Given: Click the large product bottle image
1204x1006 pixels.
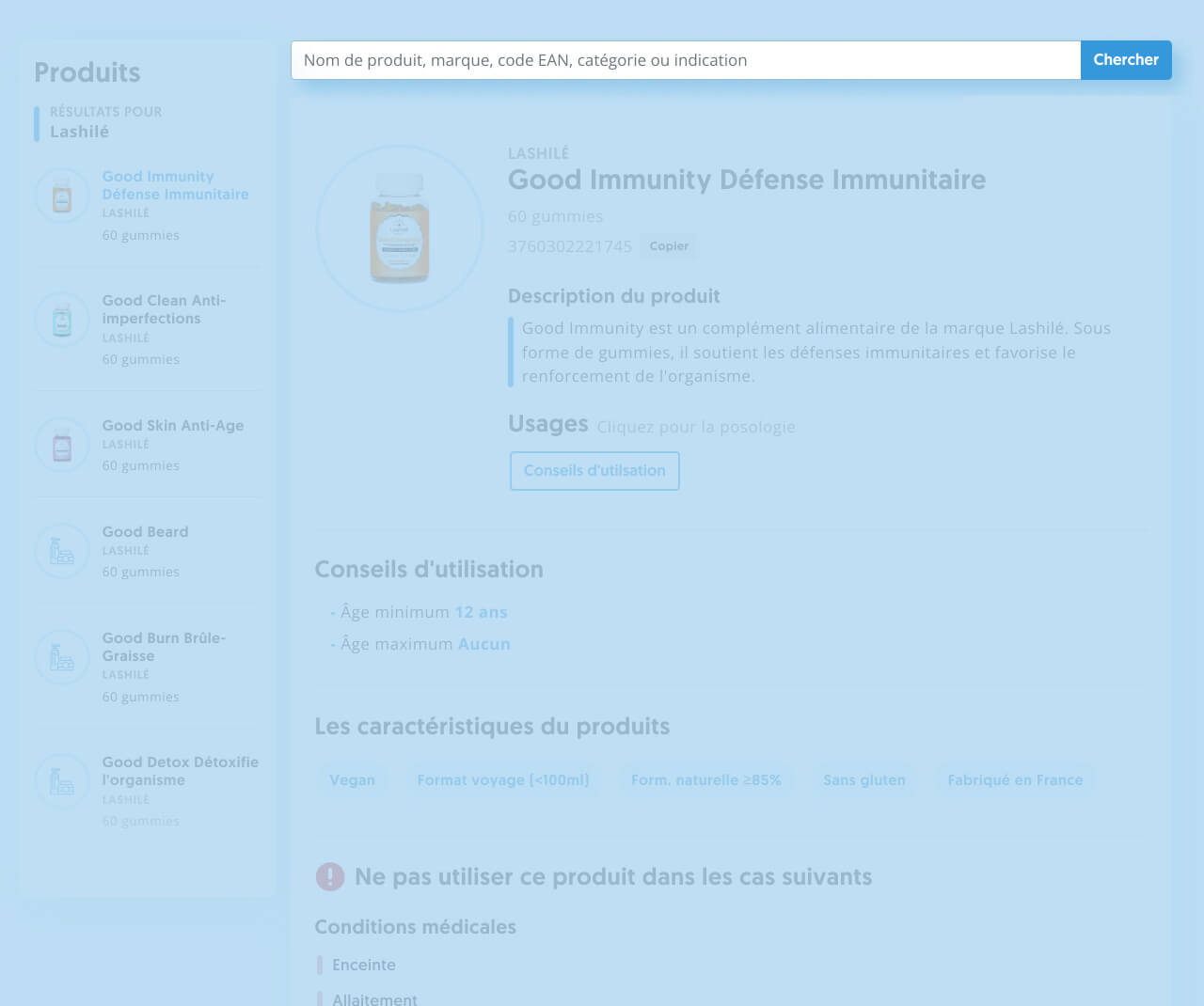Looking at the screenshot, I should click(400, 228).
